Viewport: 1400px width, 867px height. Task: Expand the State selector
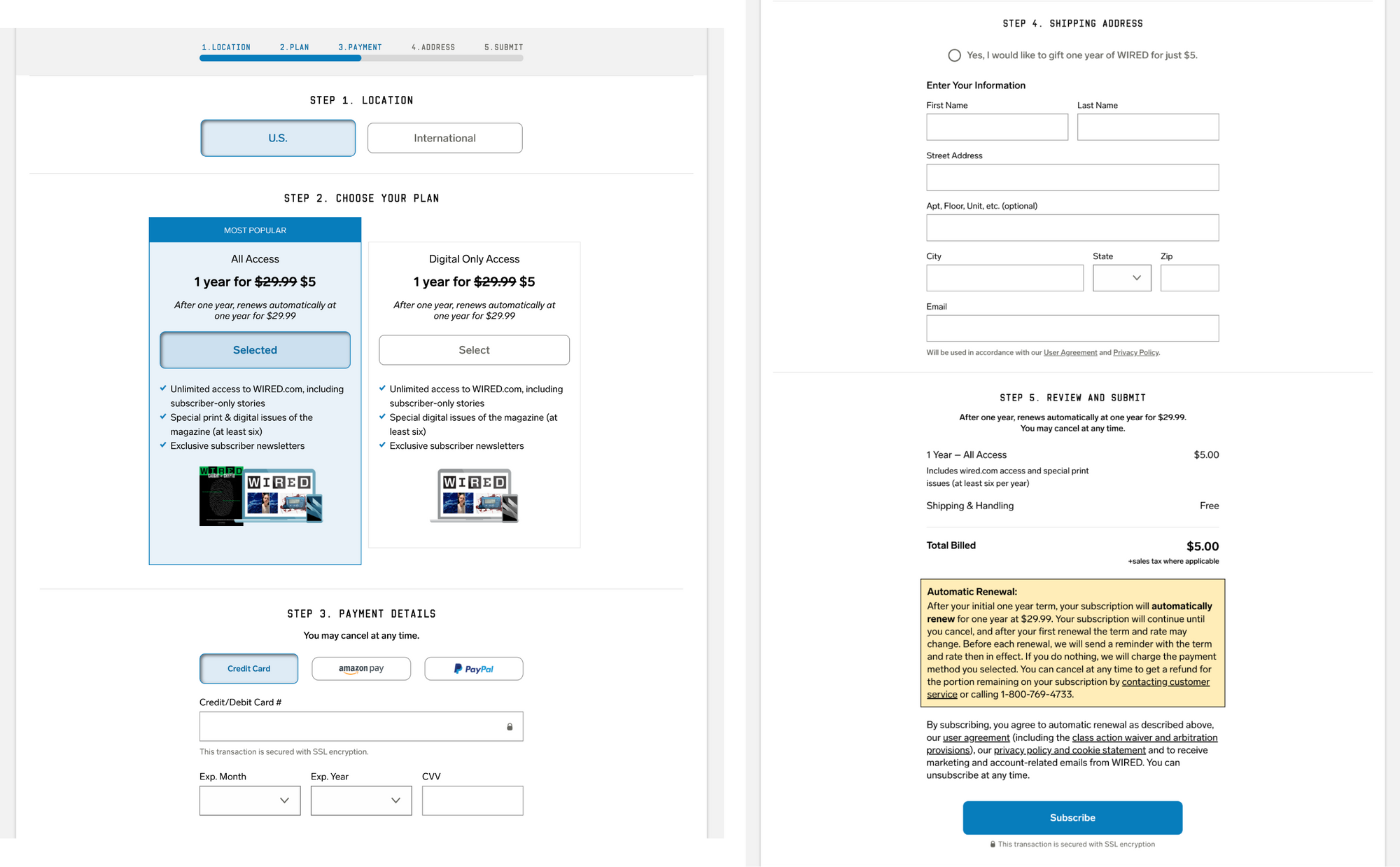pyautogui.click(x=1121, y=277)
